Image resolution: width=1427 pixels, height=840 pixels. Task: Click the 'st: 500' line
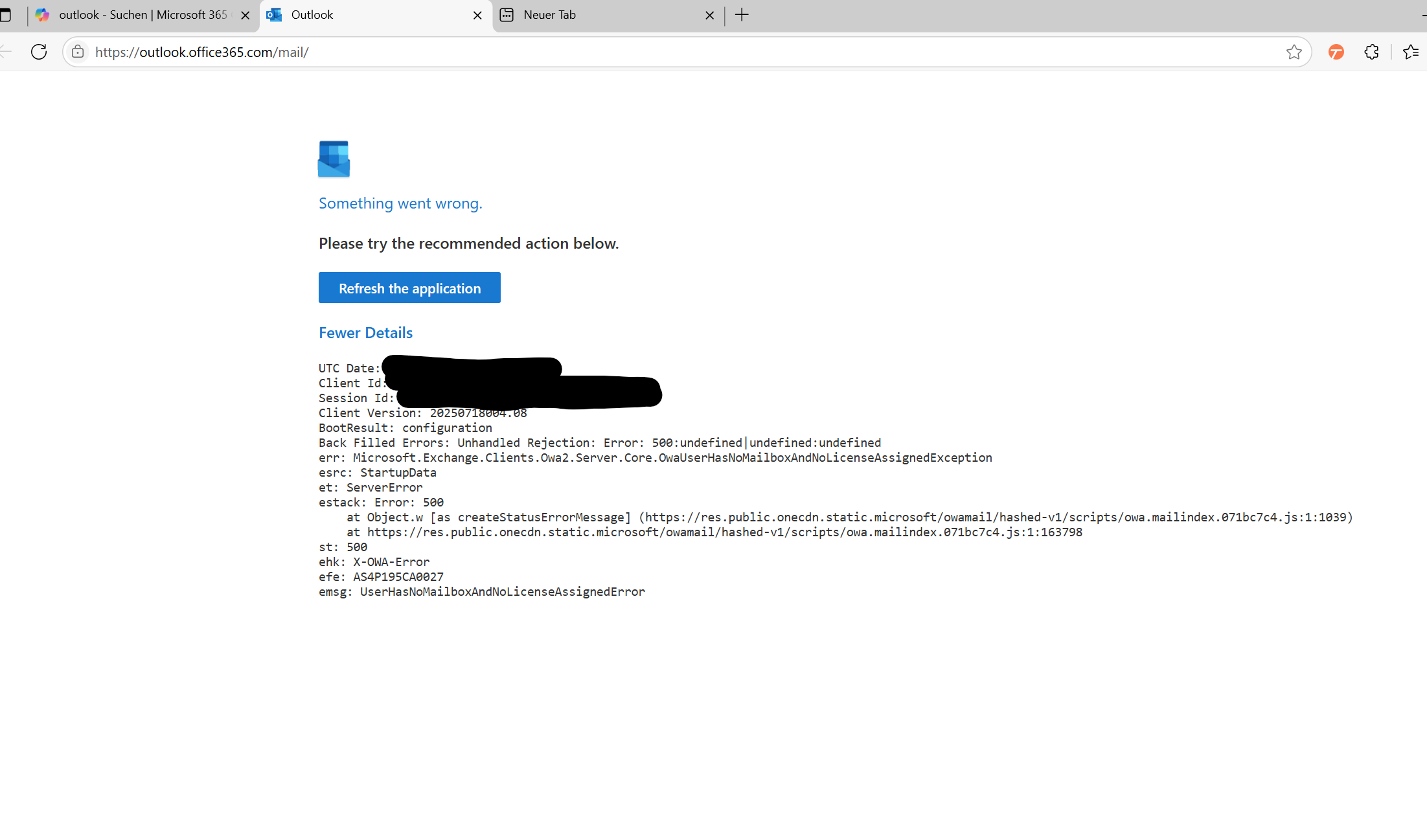(343, 547)
